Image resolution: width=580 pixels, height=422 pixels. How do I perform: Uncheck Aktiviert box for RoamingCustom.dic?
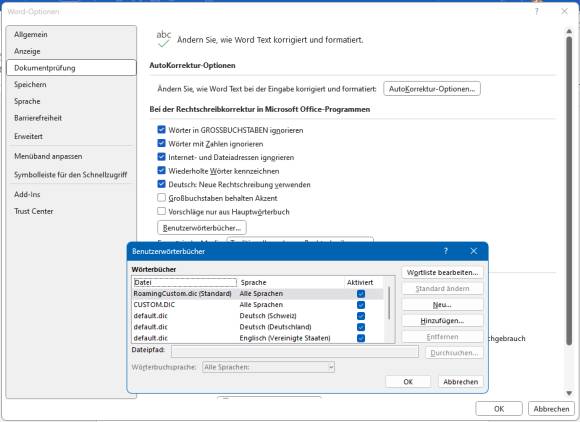click(x=361, y=294)
